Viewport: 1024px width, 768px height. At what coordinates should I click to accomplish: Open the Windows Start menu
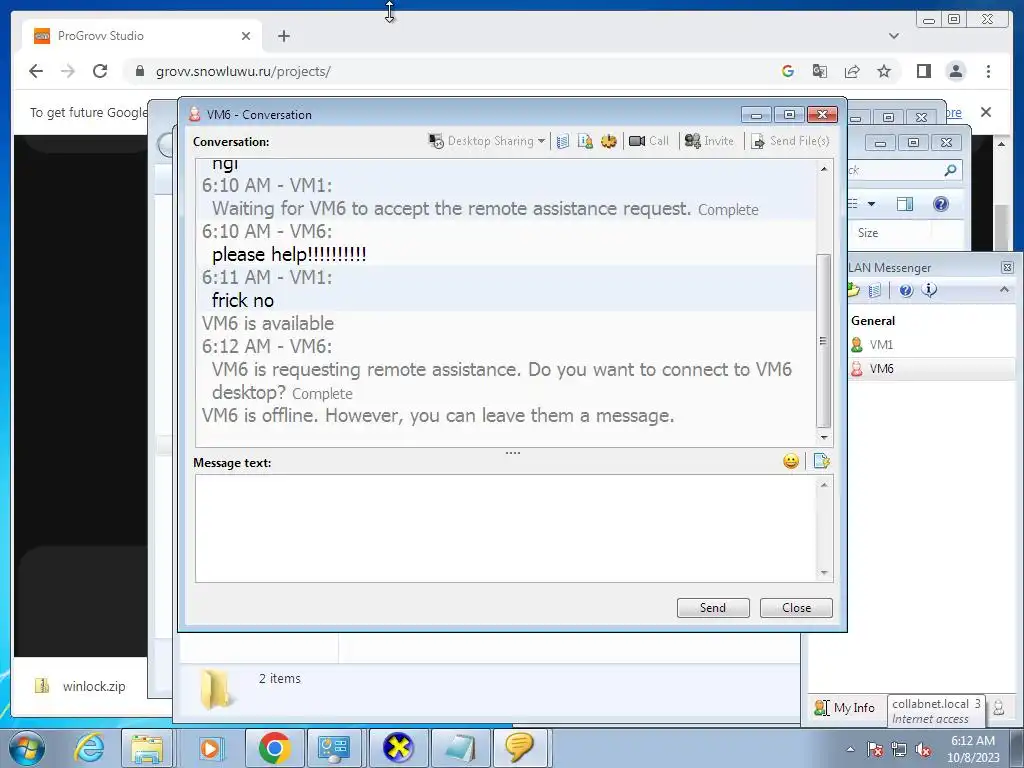point(26,748)
